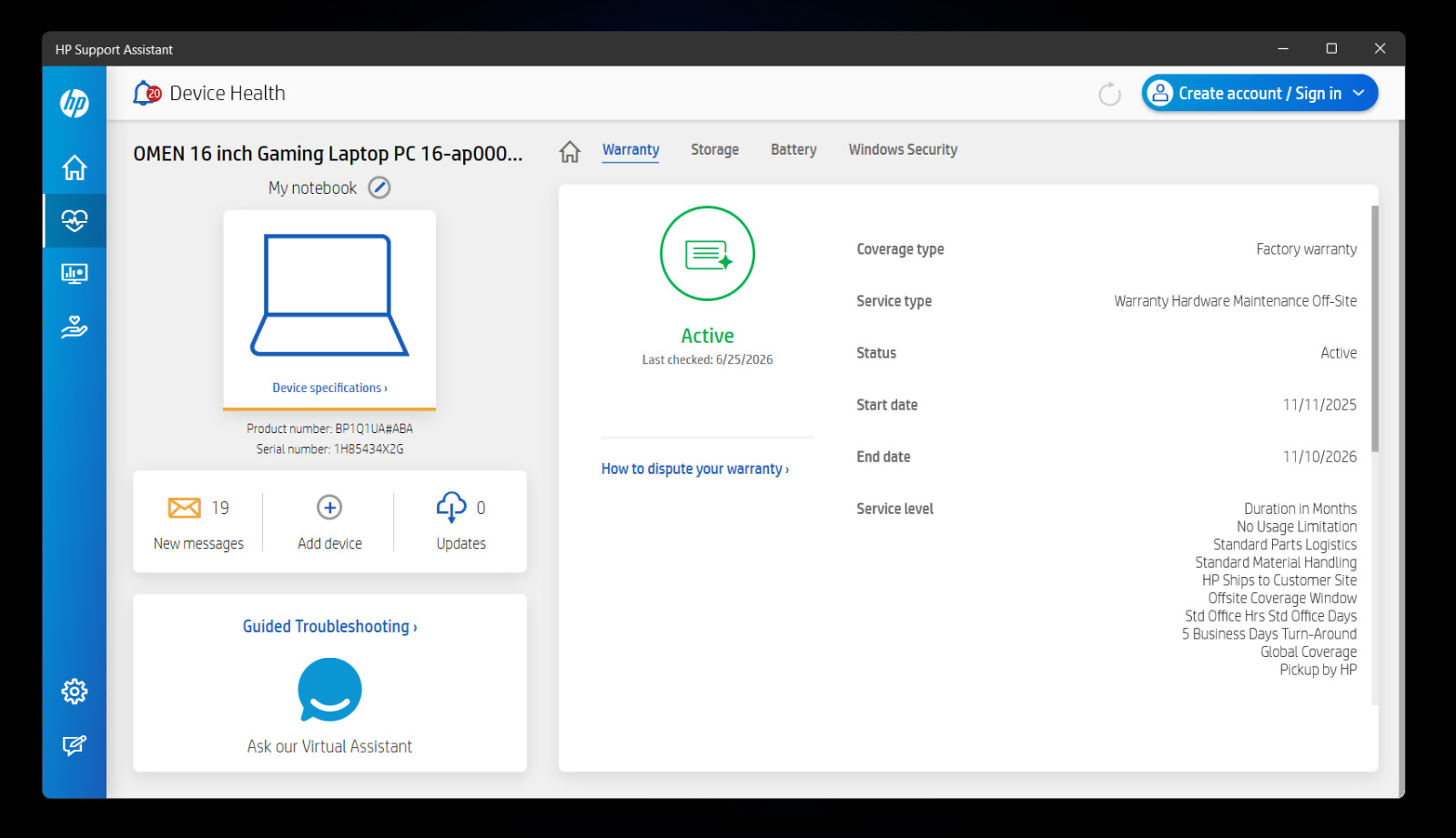Click Ask our Virtual Assistant text

329,747
